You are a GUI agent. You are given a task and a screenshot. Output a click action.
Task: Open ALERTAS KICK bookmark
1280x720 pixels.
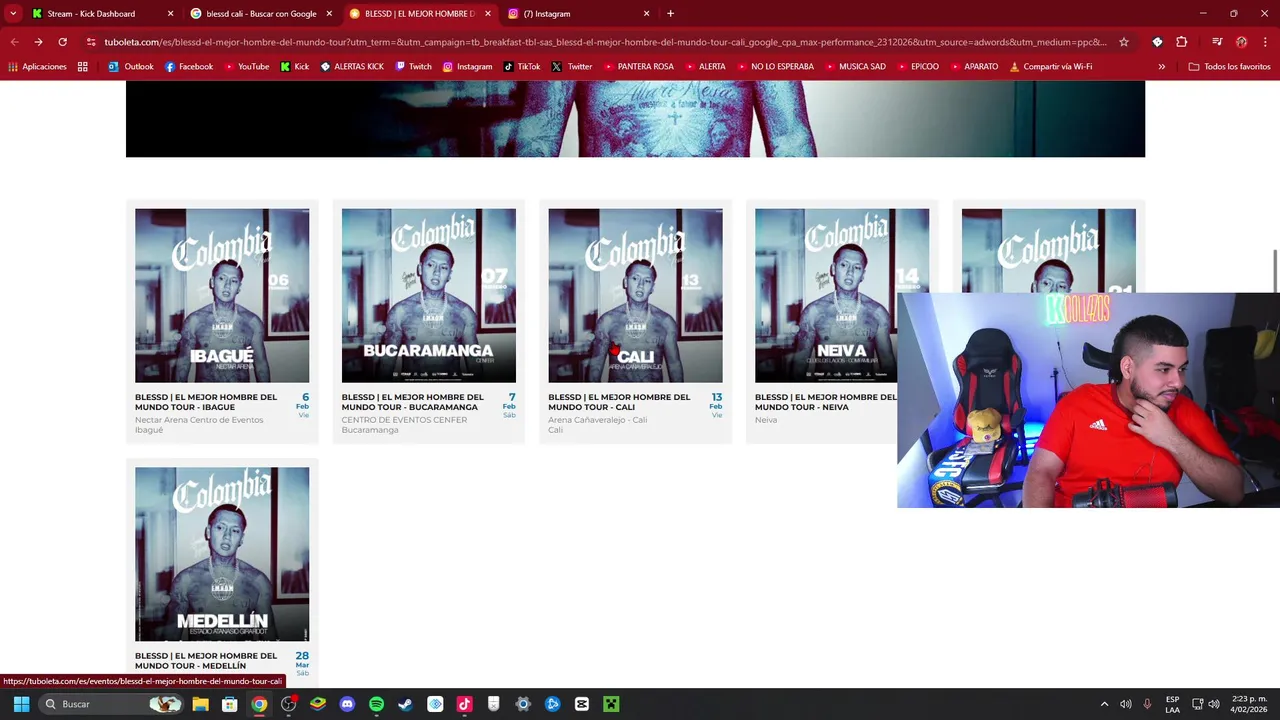point(352,67)
